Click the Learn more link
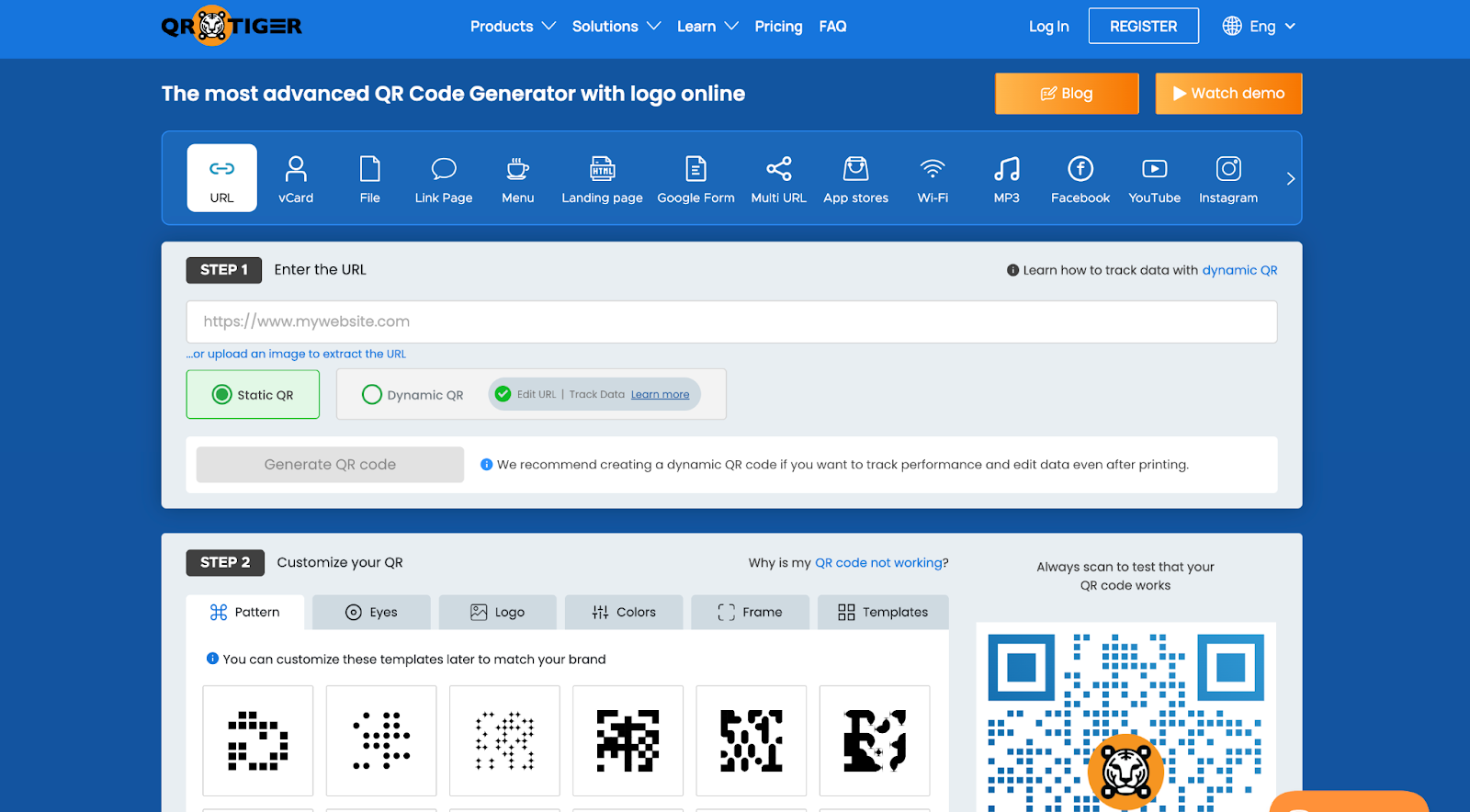This screenshot has height=812, width=1470. [x=660, y=395]
